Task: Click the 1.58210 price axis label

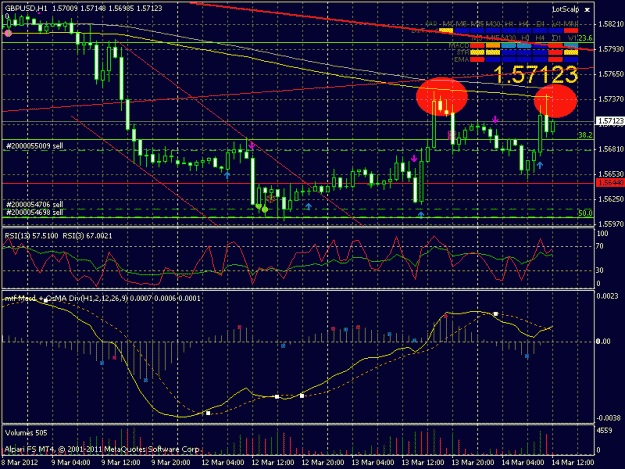Action: click(610, 25)
